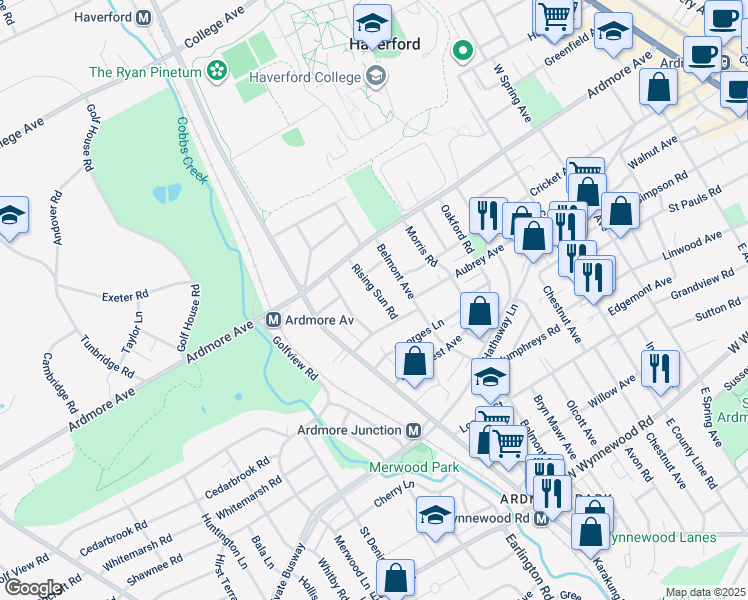Select the Haverford College label
Image resolution: width=748 pixels, height=600 pixels.
(x=305, y=77)
